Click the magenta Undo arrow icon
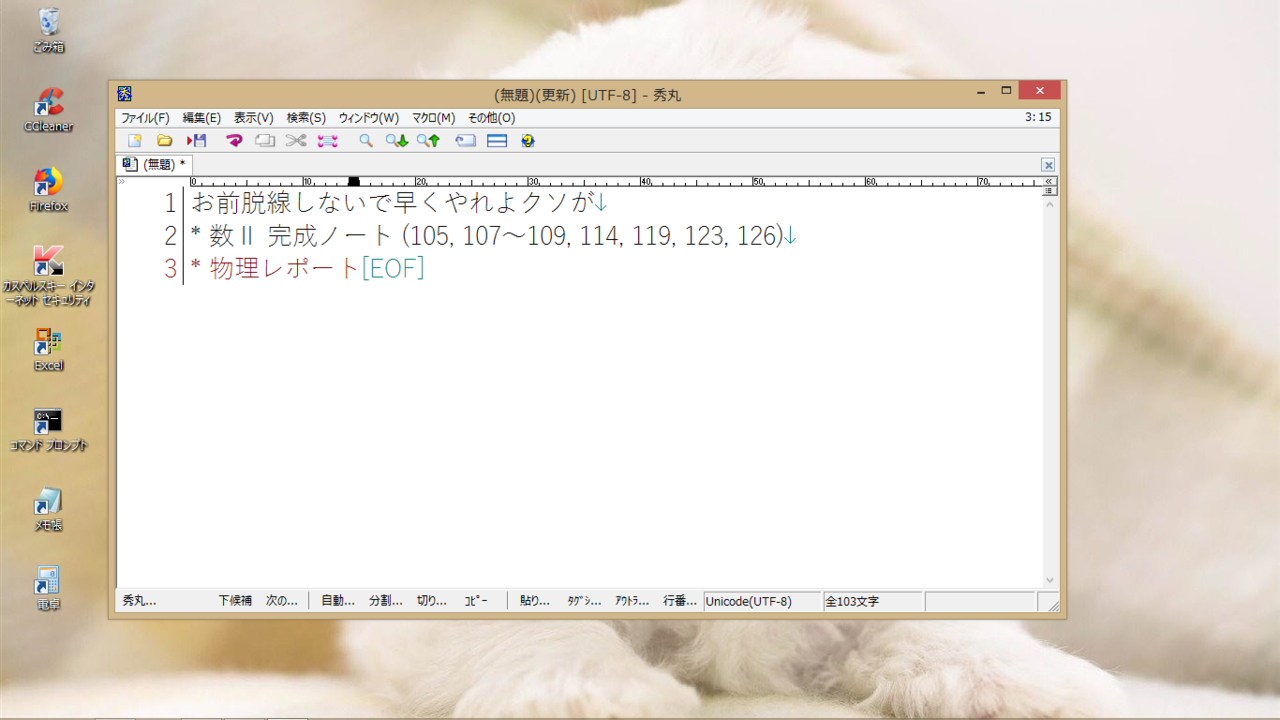Image resolution: width=1280 pixels, height=720 pixels. pyautogui.click(x=234, y=141)
